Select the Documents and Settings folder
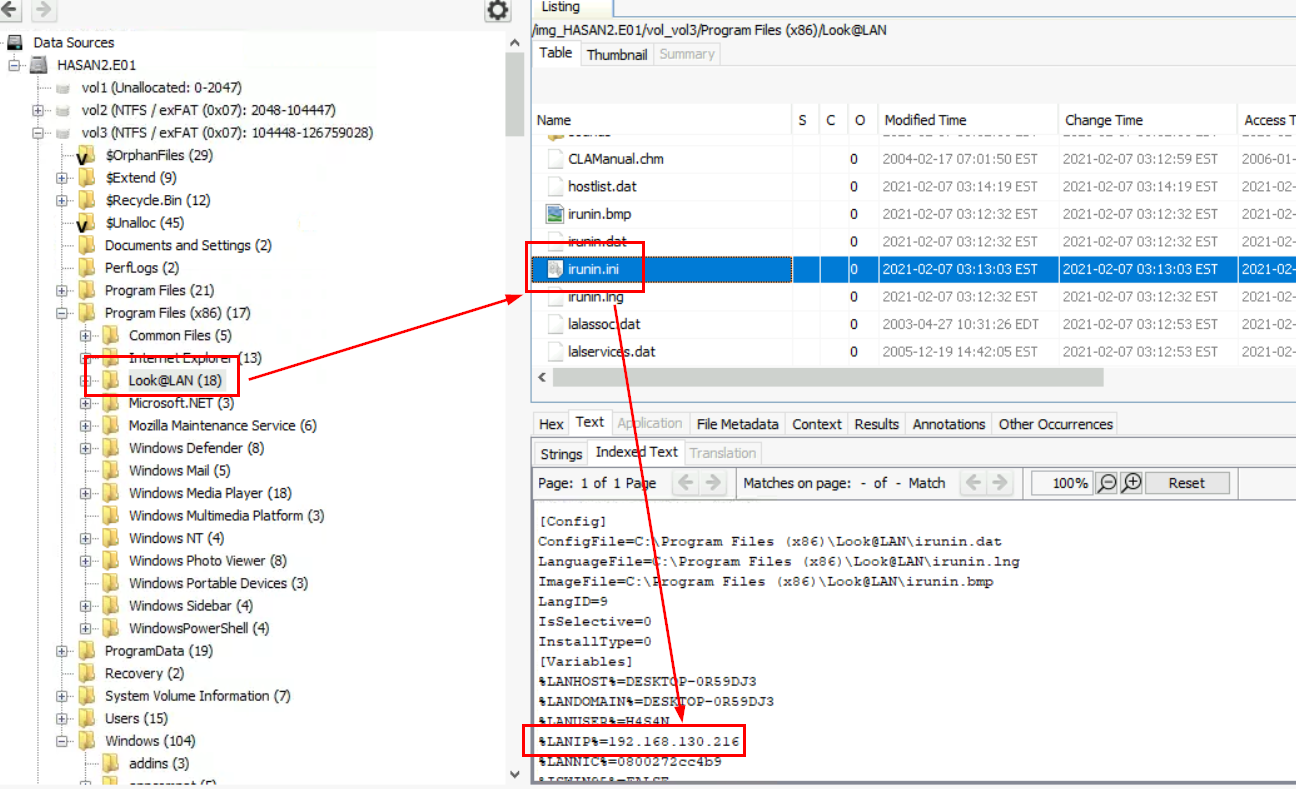The image size is (1296, 789). 188,245
